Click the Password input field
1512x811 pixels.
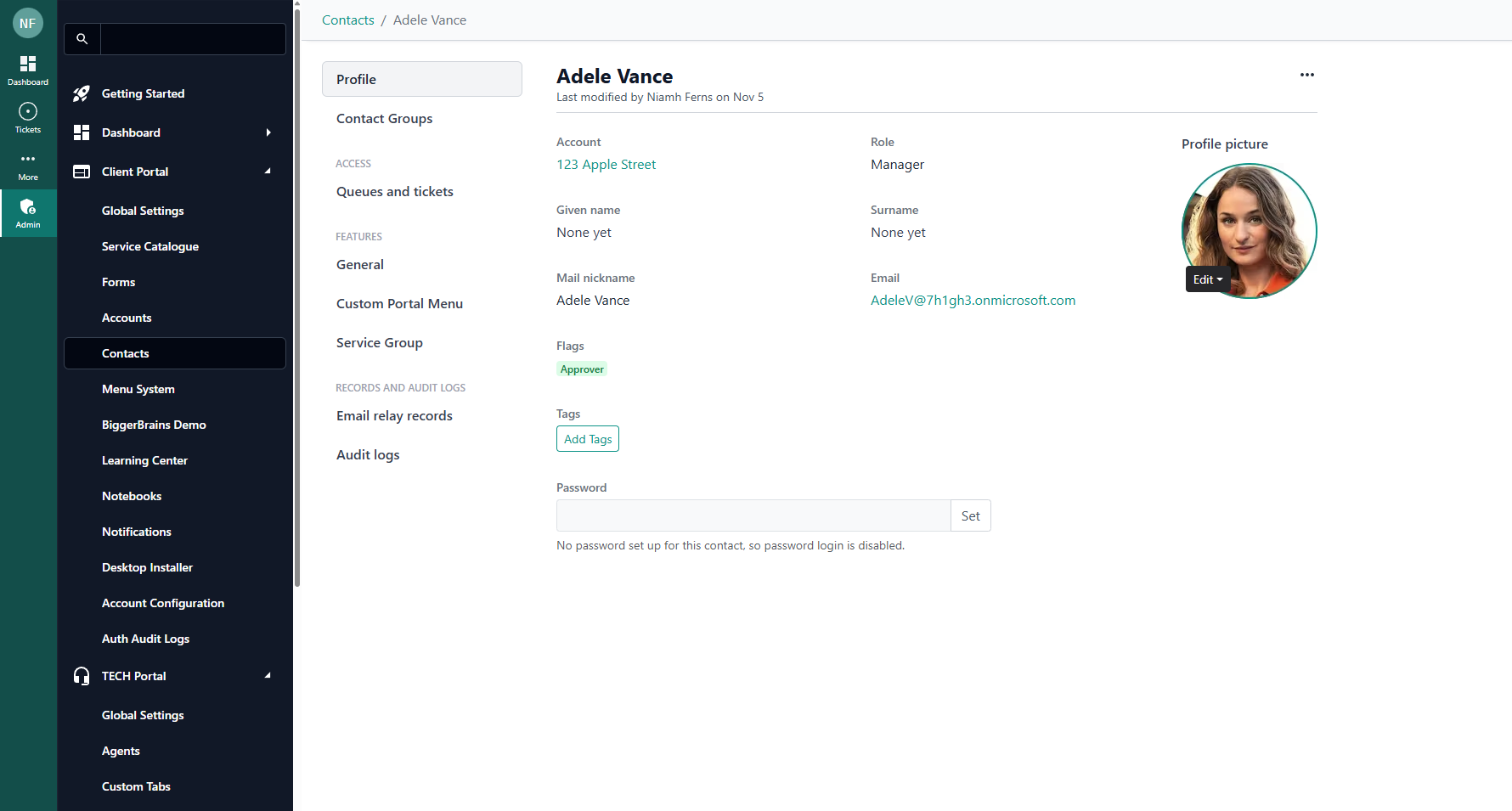coord(753,515)
